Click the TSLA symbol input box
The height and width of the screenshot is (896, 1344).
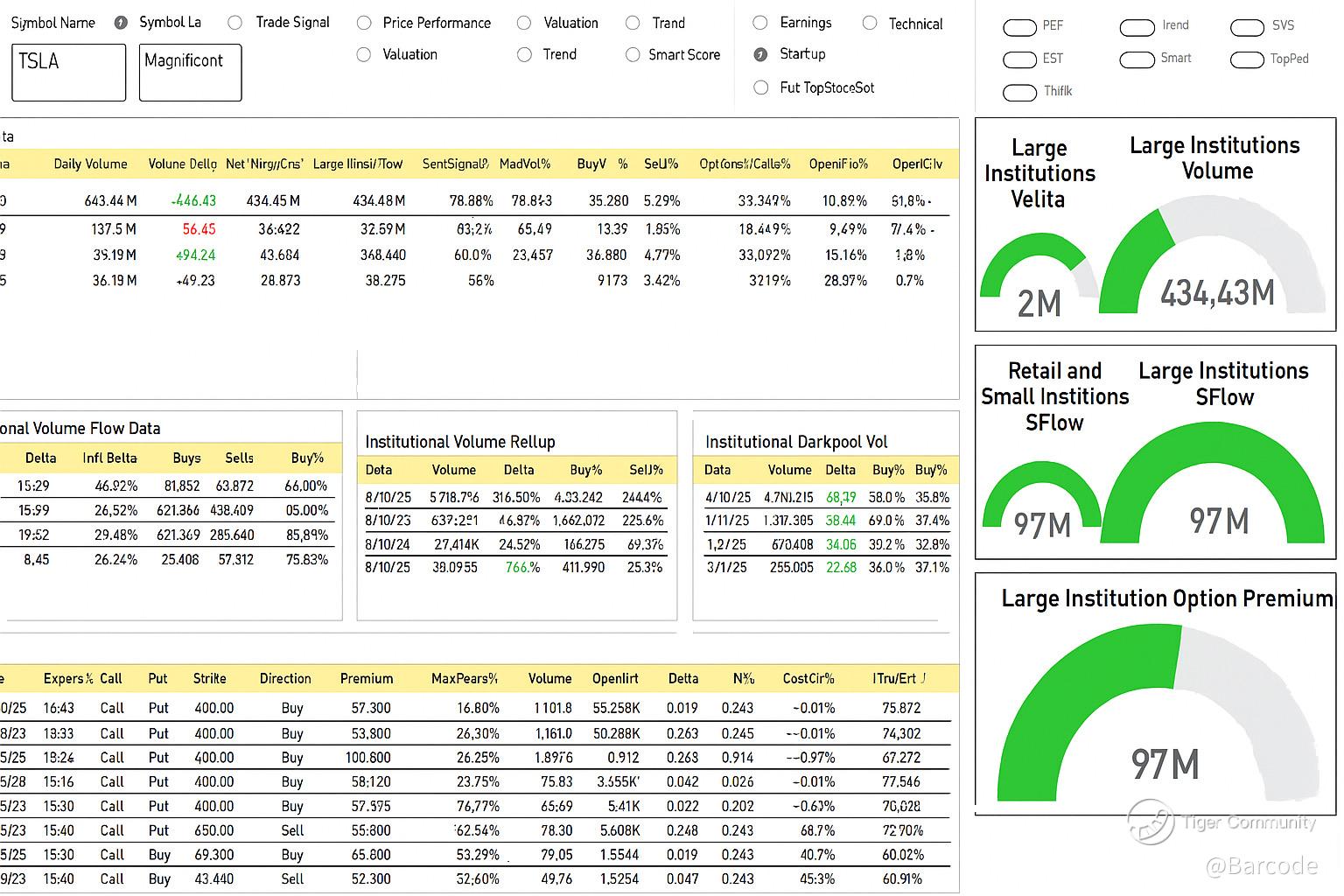[x=69, y=73]
